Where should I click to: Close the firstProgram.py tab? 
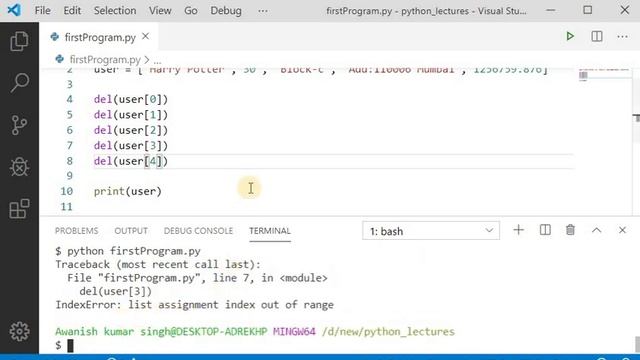coord(146,37)
